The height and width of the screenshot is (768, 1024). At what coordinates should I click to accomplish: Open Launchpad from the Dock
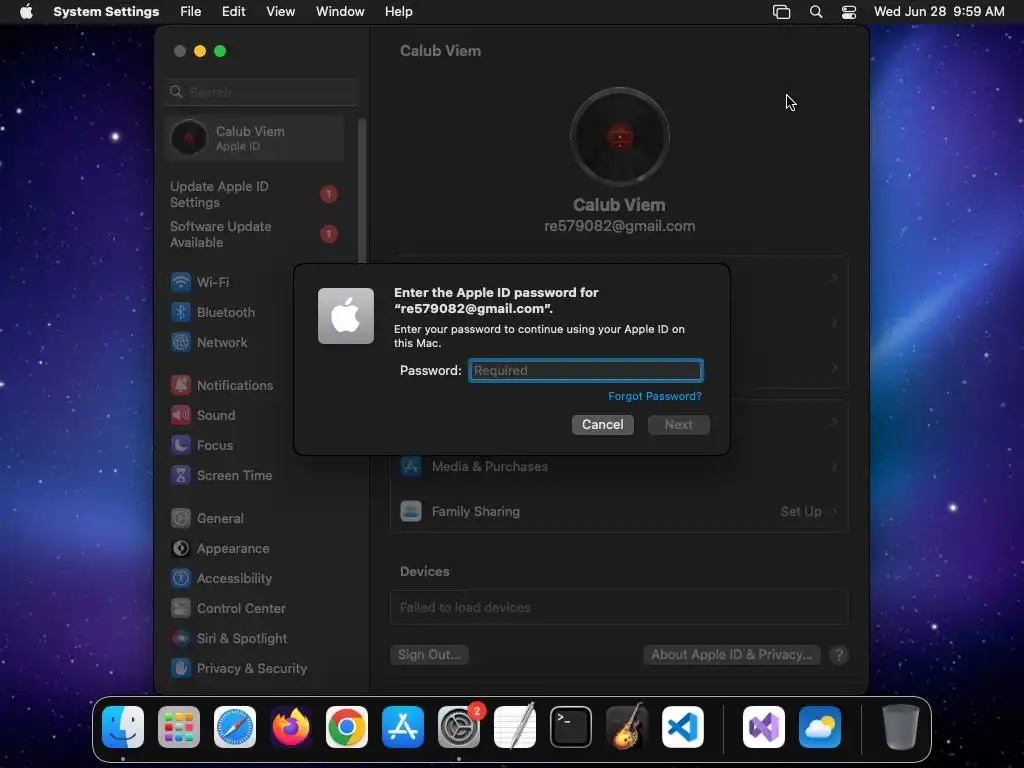pos(179,727)
